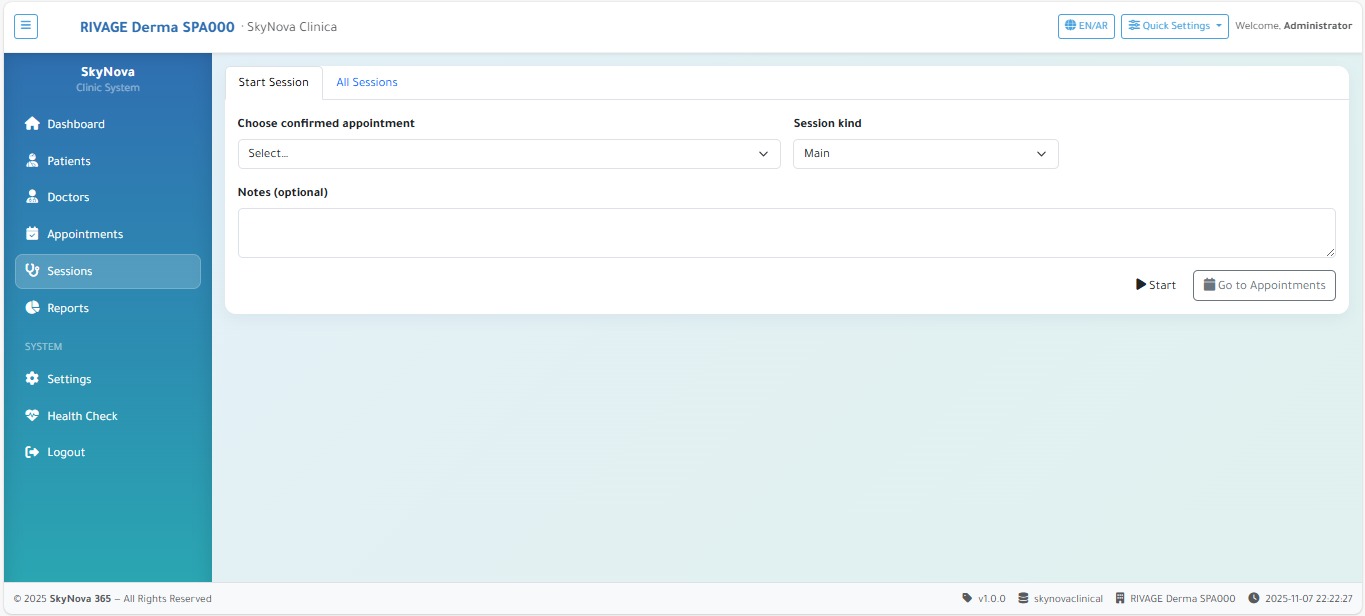
Task: Click the Patients person icon
Action: (x=32, y=161)
